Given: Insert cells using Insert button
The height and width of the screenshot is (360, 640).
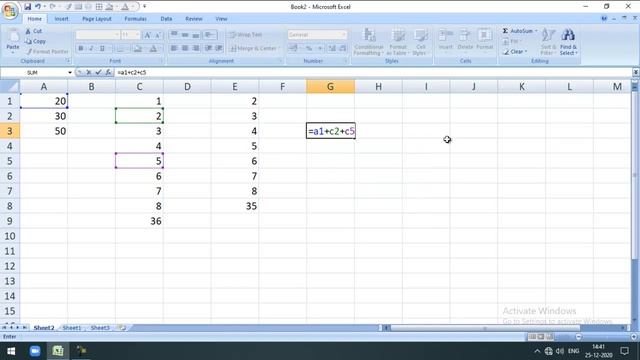Looking at the screenshot, I should tap(446, 40).
